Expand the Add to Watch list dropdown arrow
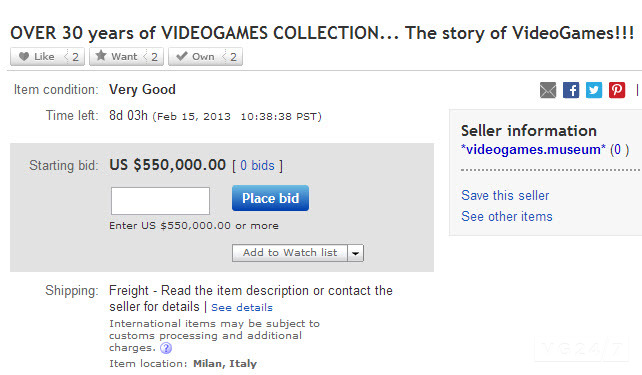642x375 pixels. coord(355,253)
